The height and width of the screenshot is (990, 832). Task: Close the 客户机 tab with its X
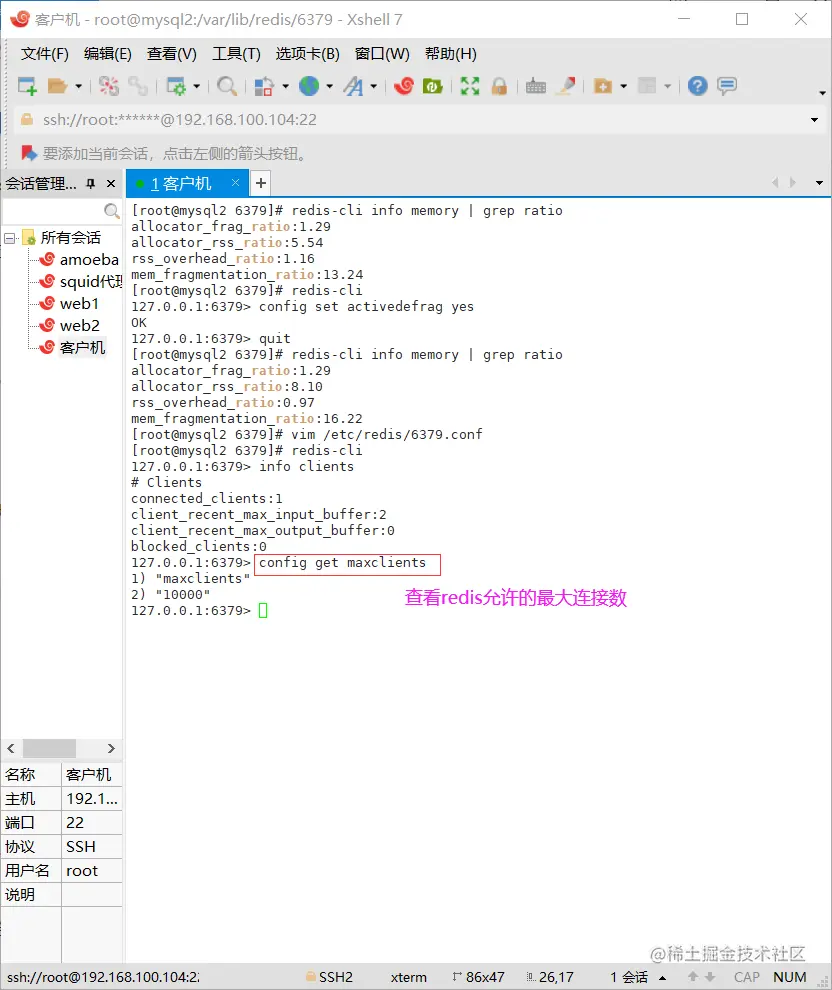235,182
